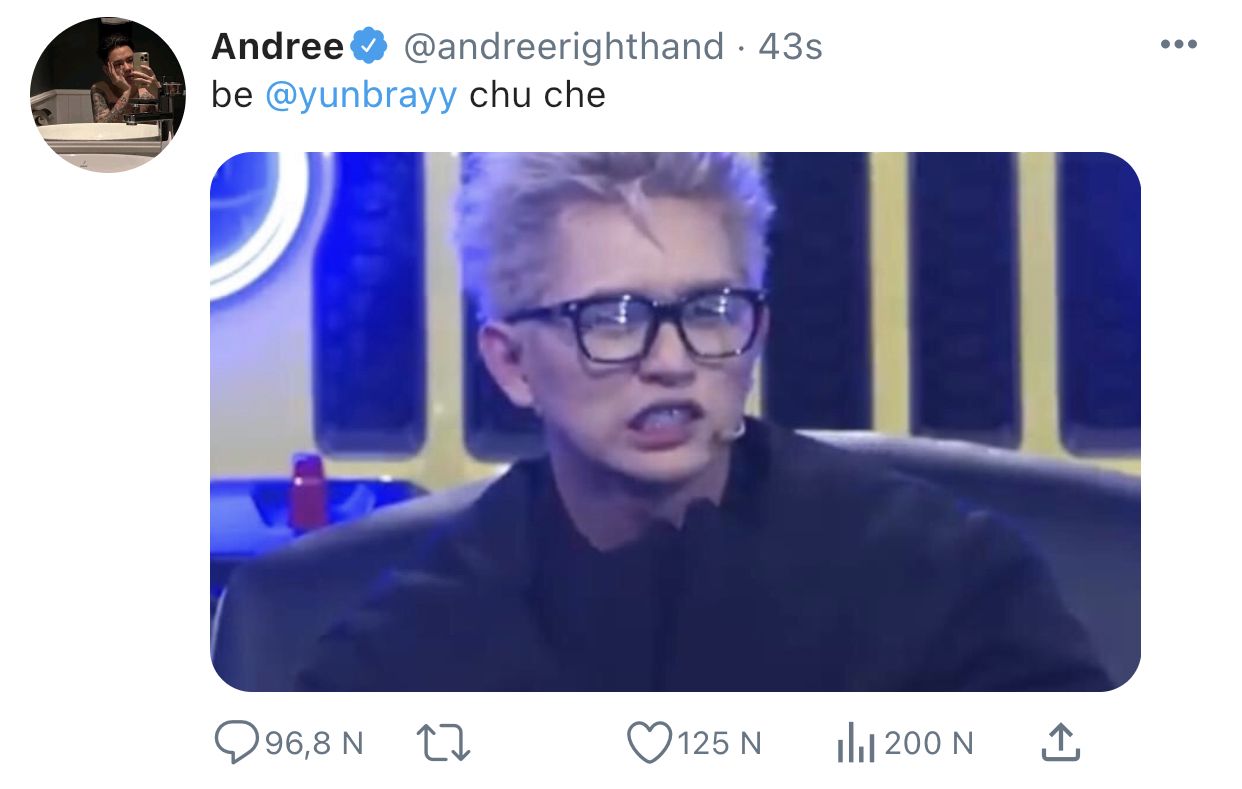This screenshot has height=789, width=1242.
Task: Open Andree's profile picture avatar
Action: tap(108, 95)
